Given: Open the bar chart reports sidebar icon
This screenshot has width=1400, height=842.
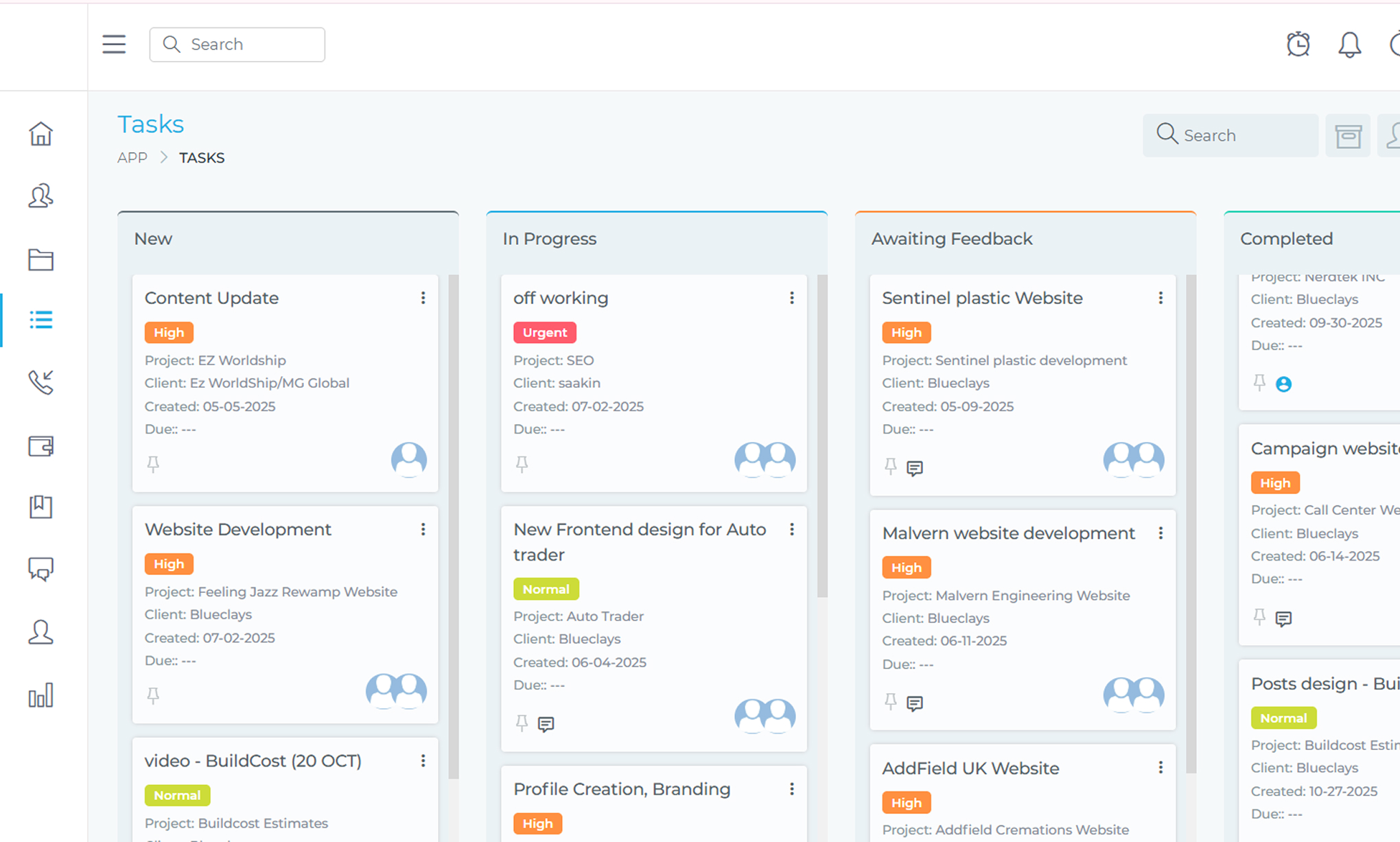Looking at the screenshot, I should (x=40, y=695).
